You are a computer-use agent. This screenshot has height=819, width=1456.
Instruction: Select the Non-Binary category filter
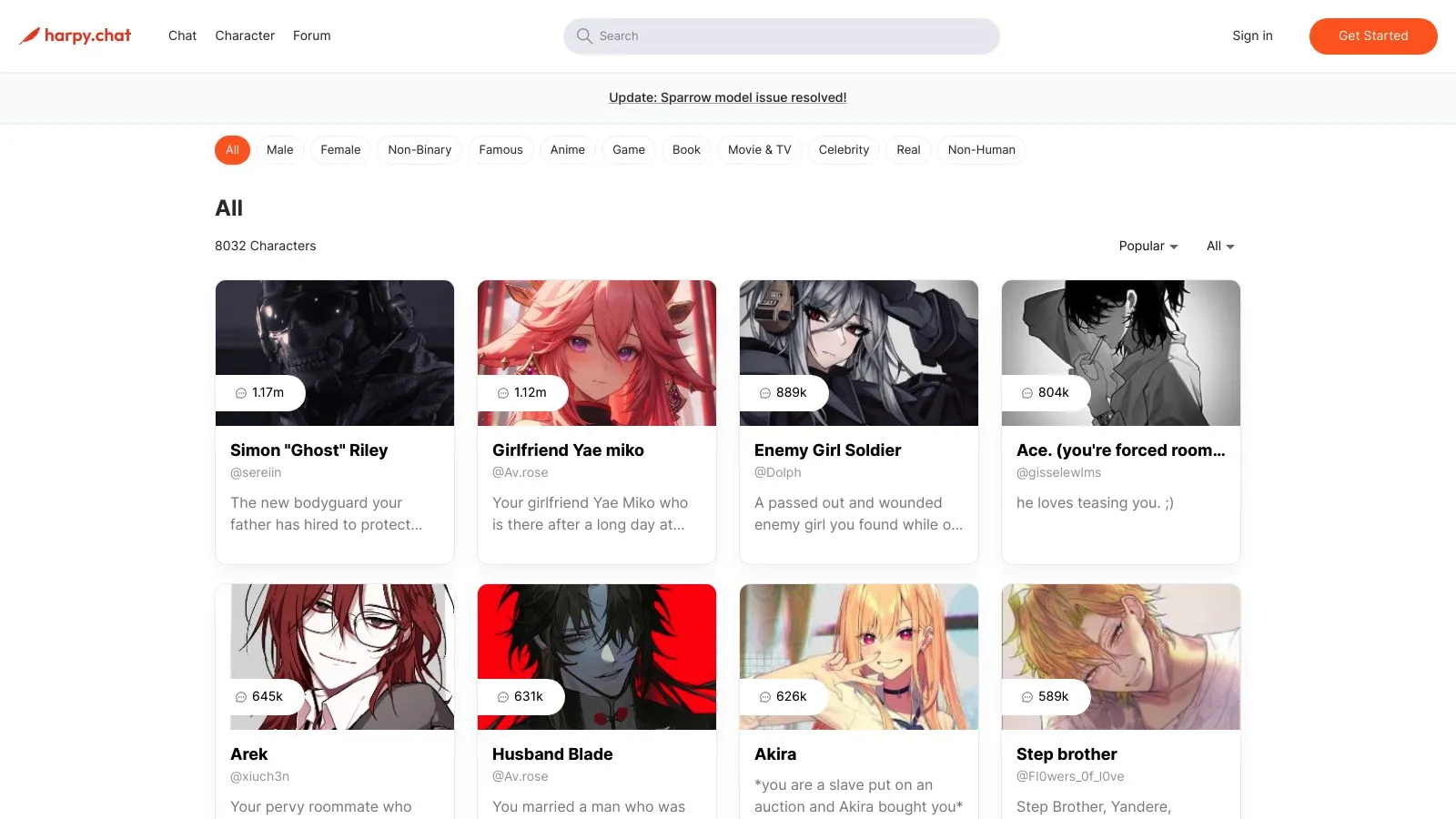(x=420, y=149)
